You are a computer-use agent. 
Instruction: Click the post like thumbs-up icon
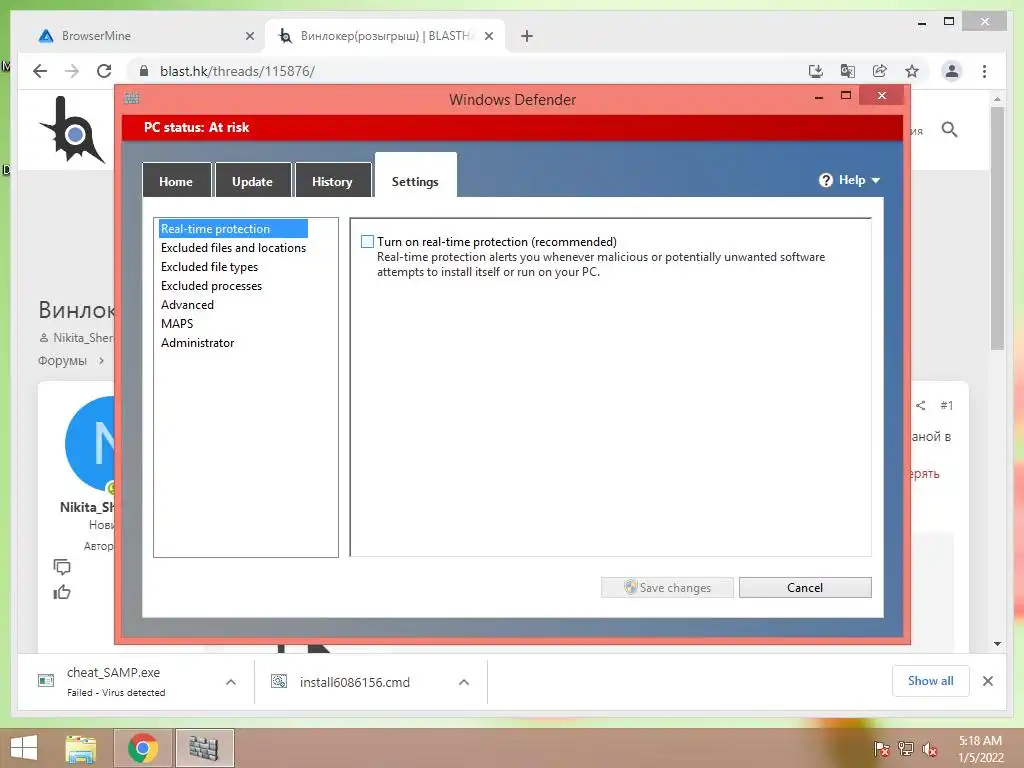click(x=62, y=592)
